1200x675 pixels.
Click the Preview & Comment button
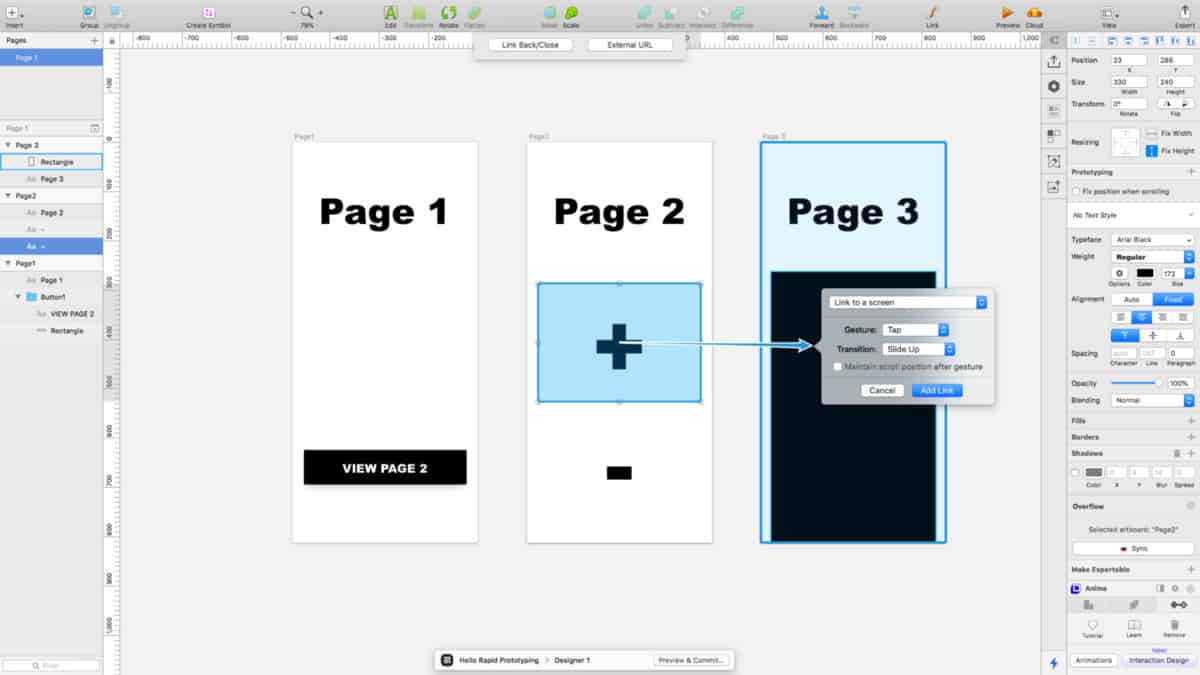pyautogui.click(x=692, y=659)
